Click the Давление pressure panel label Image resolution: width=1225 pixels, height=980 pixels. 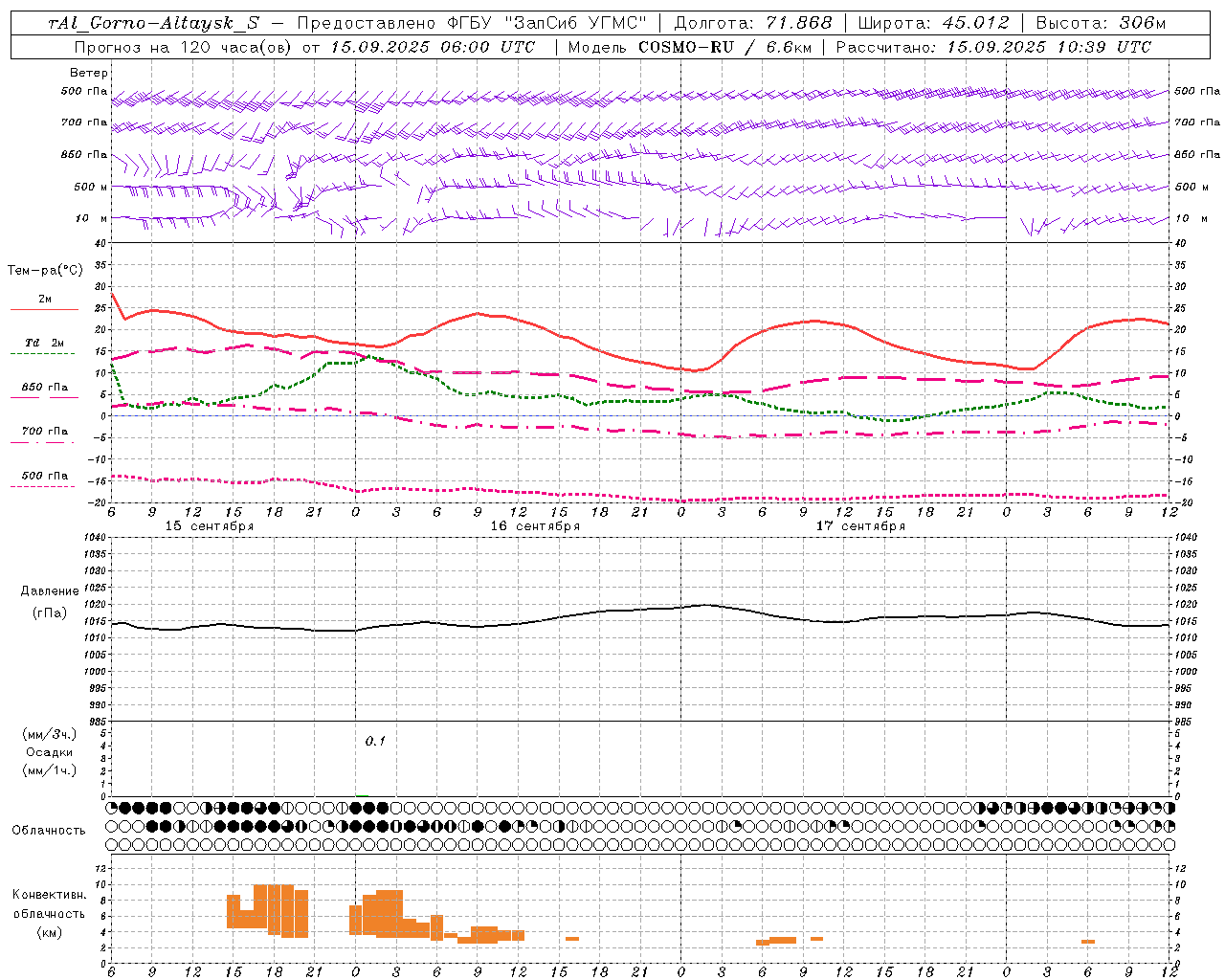click(50, 591)
